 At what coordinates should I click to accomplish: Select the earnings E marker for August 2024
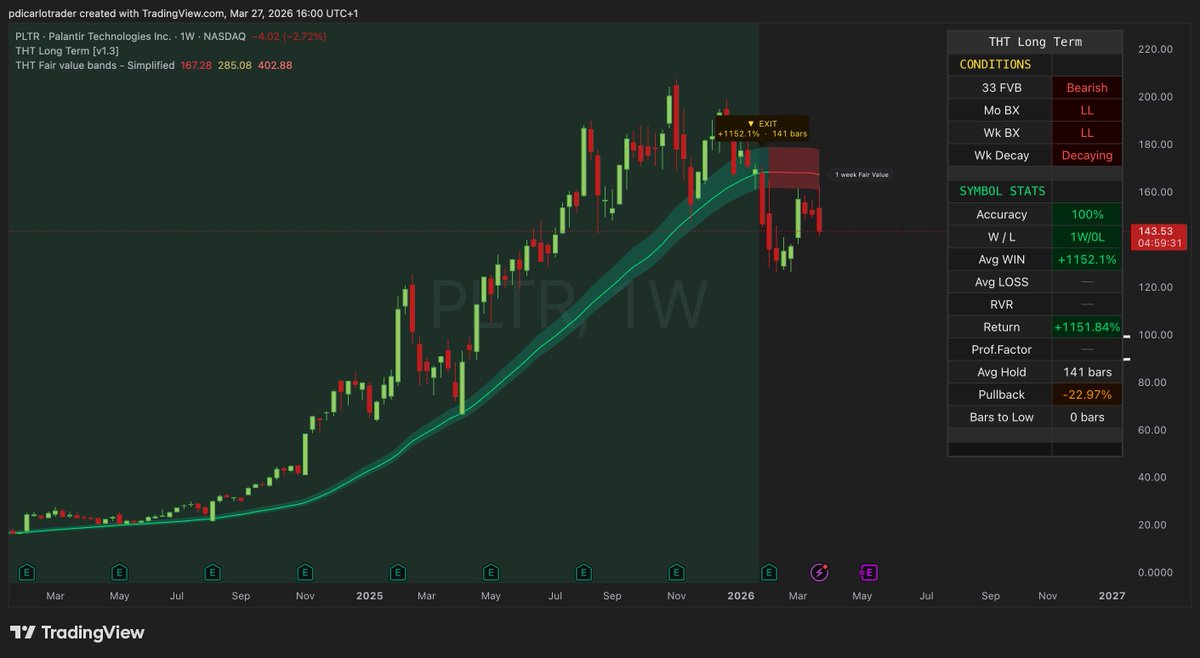click(x=212, y=573)
